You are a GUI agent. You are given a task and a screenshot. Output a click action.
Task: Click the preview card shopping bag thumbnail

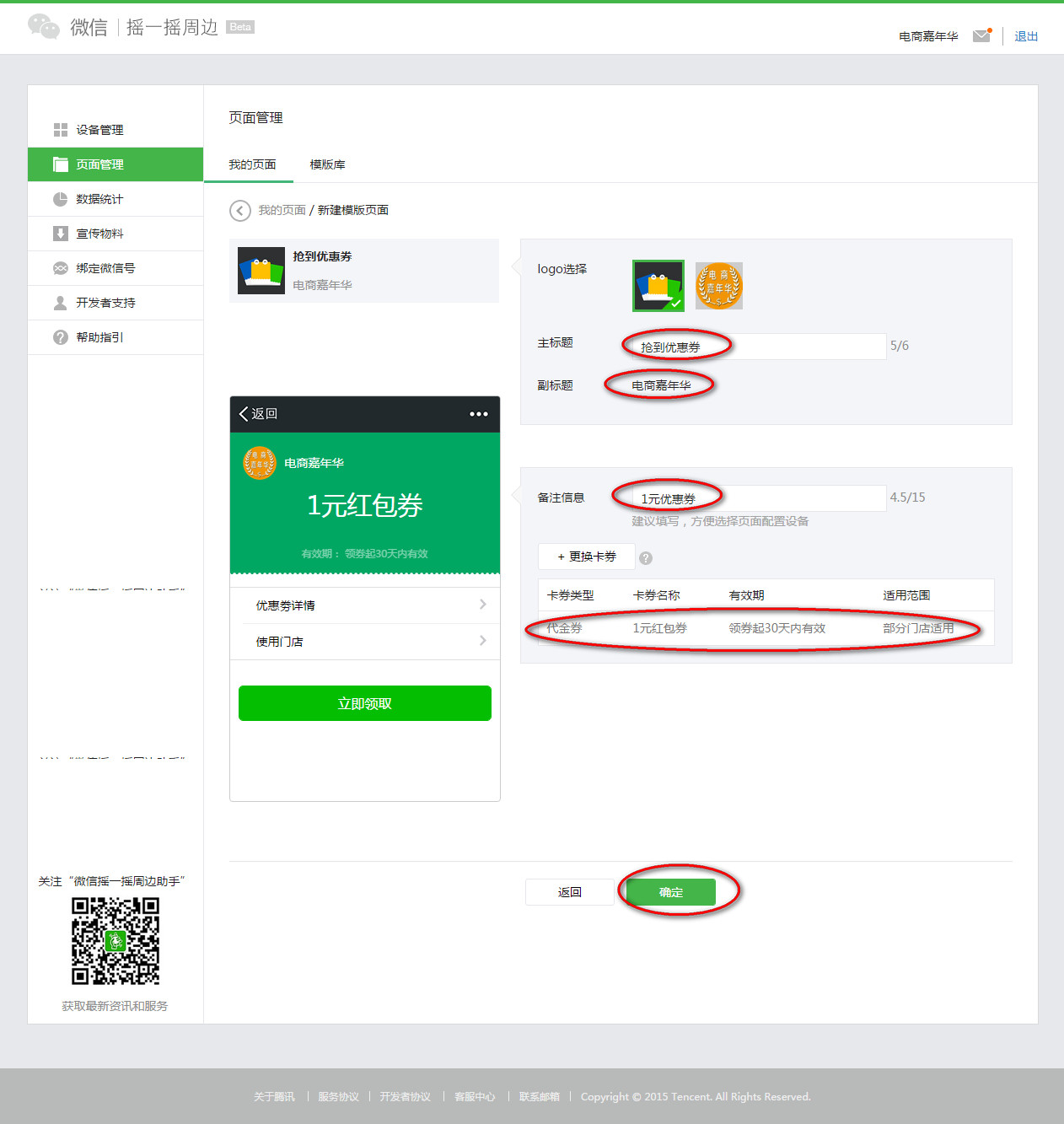click(x=261, y=271)
